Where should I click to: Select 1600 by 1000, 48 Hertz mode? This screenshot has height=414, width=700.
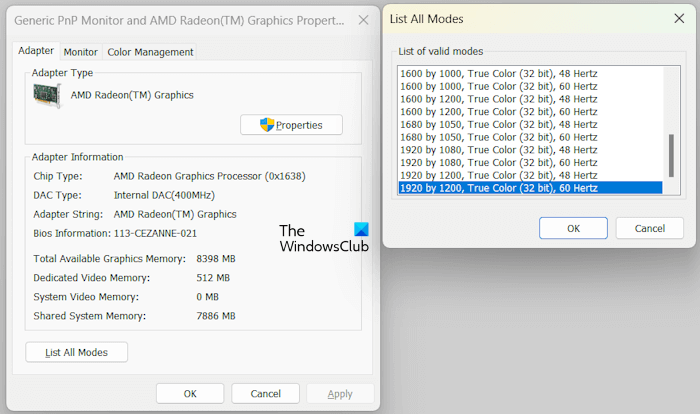pyautogui.click(x=498, y=73)
